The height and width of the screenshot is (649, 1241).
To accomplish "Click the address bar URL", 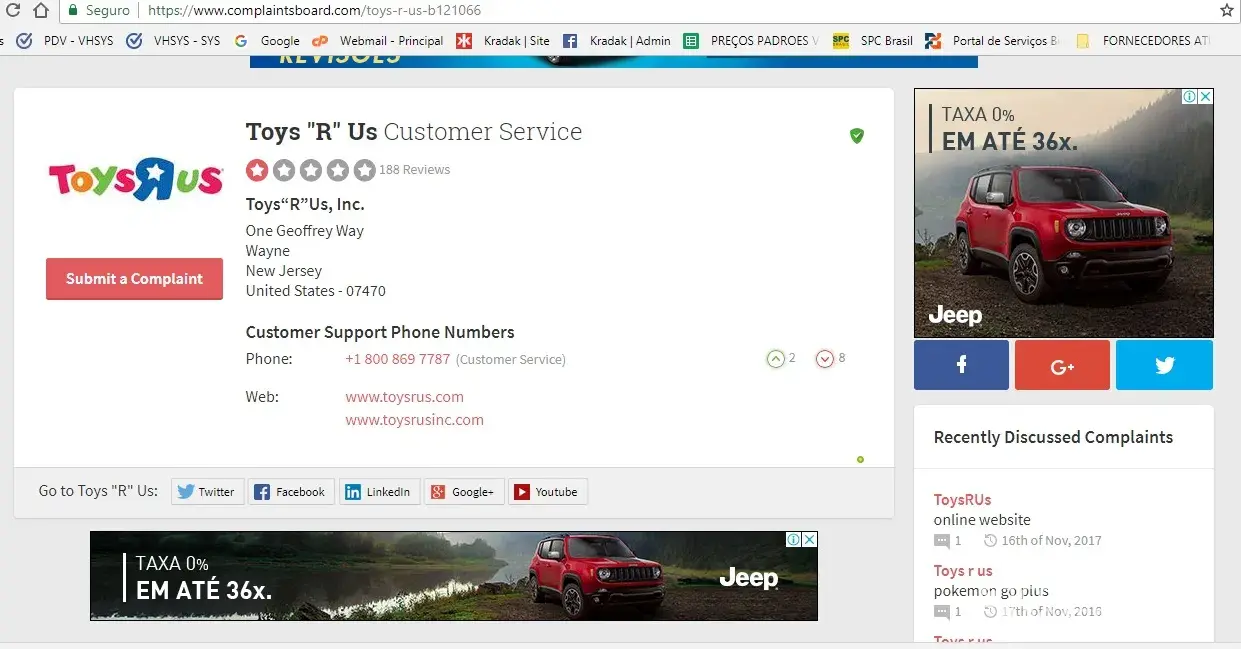I will pos(313,10).
